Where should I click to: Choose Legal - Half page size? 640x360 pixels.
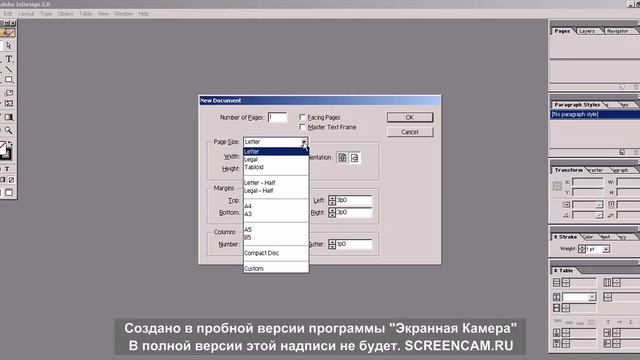point(276,191)
